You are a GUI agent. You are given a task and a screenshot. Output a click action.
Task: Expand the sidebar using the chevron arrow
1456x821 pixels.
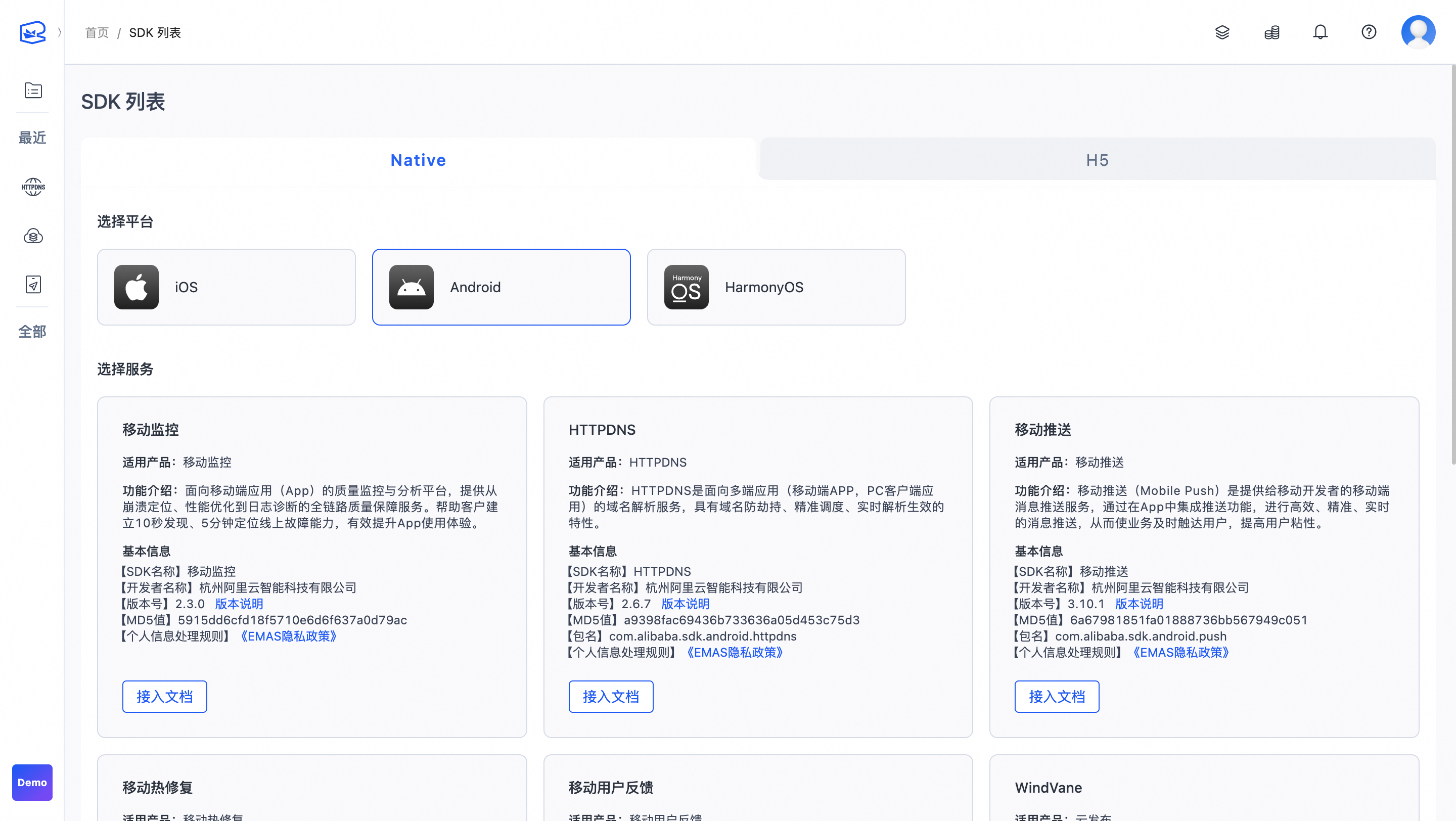pyautogui.click(x=59, y=32)
